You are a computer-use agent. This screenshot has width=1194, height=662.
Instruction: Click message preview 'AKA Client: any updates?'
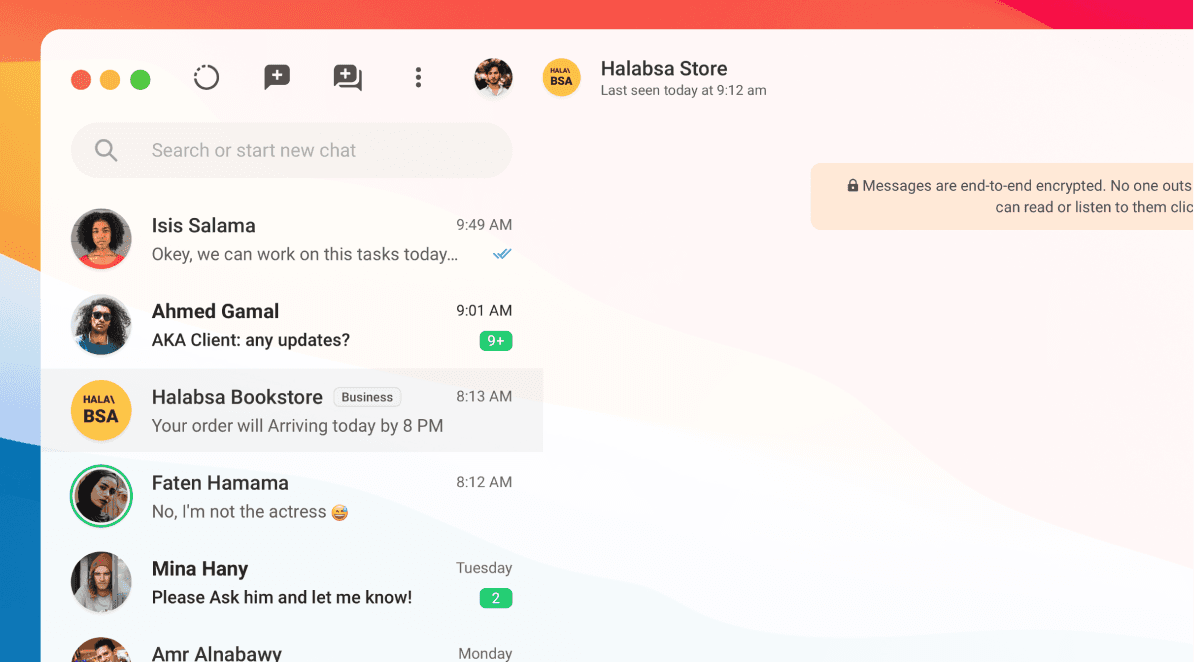pos(251,340)
